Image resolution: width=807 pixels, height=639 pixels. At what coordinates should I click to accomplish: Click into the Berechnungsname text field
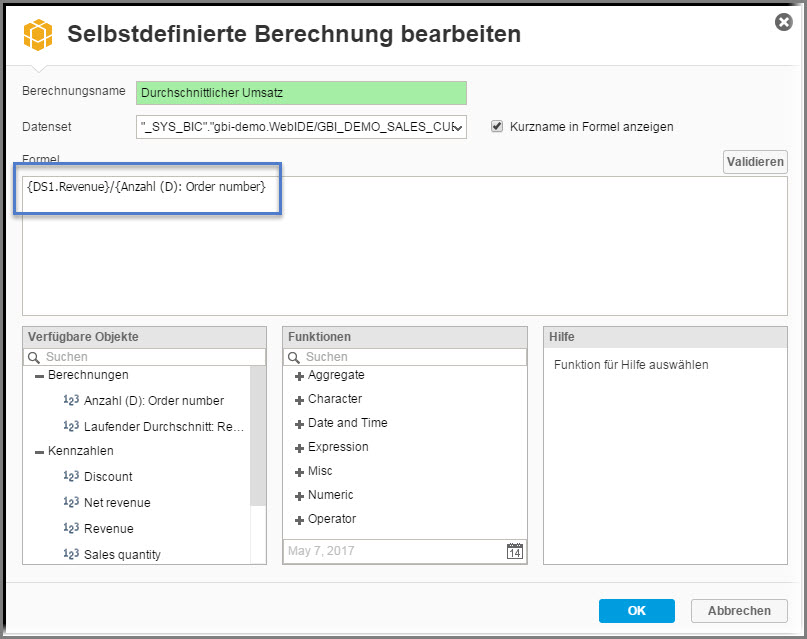point(301,93)
